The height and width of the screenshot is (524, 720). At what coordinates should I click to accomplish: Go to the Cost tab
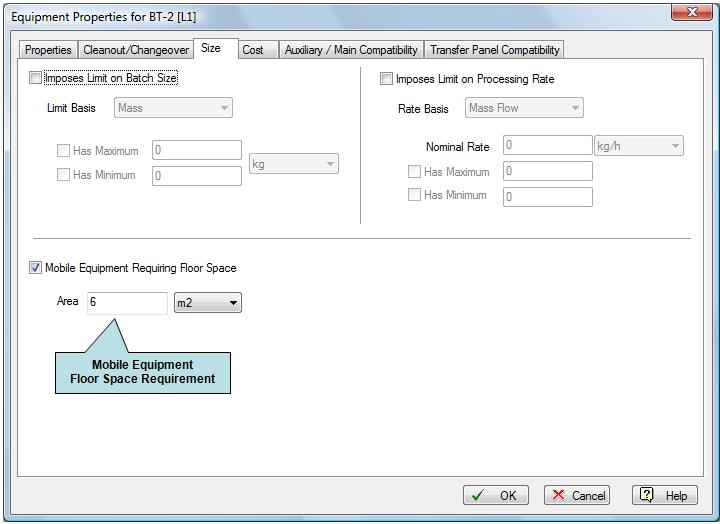click(253, 50)
